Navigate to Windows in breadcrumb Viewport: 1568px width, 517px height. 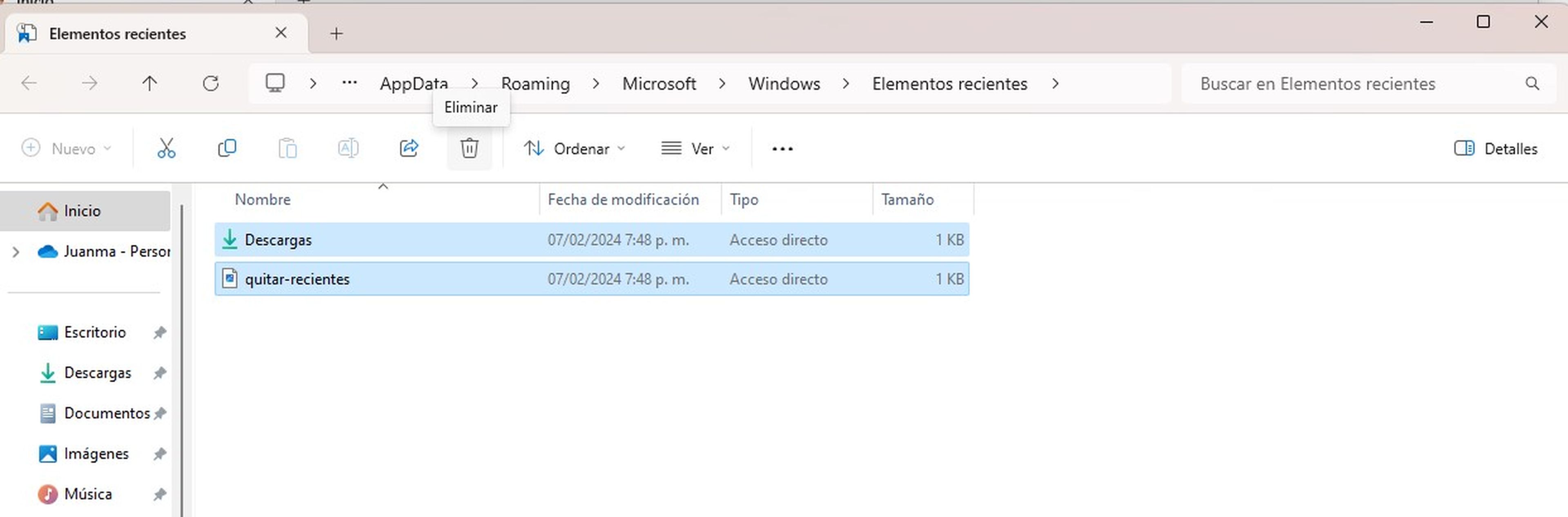(x=784, y=83)
